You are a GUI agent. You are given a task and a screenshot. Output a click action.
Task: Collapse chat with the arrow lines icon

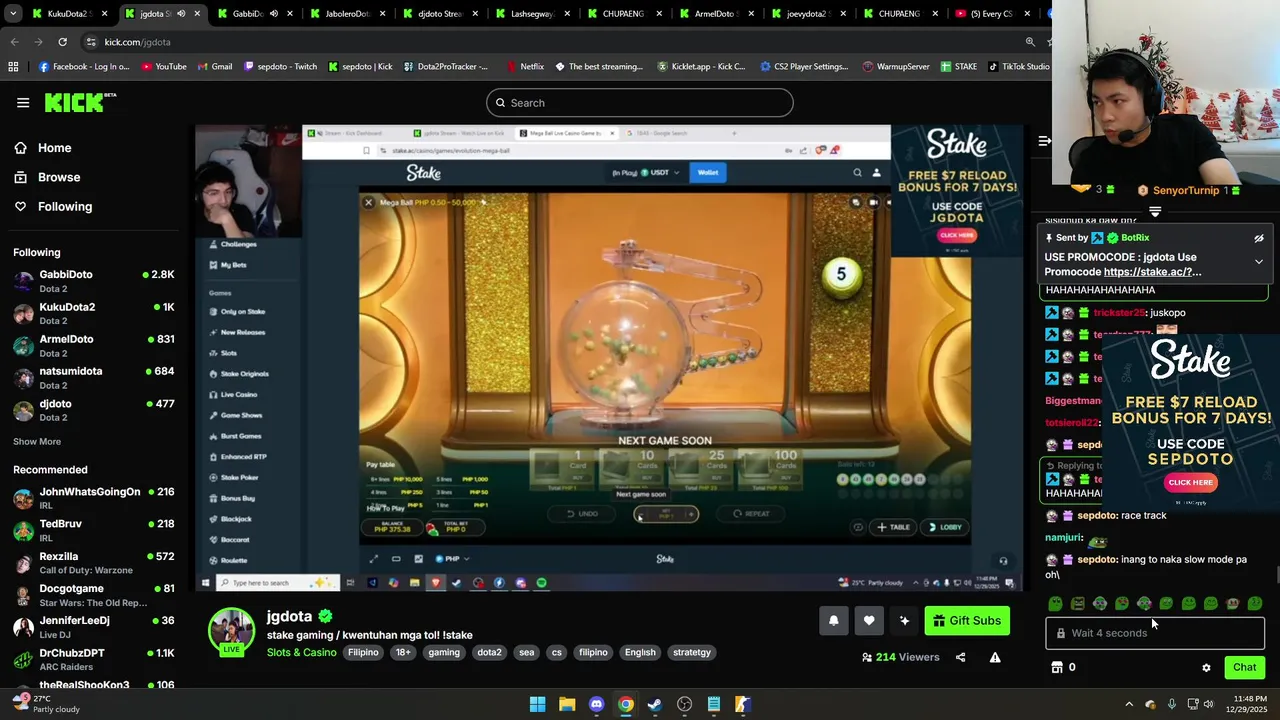tap(1045, 141)
